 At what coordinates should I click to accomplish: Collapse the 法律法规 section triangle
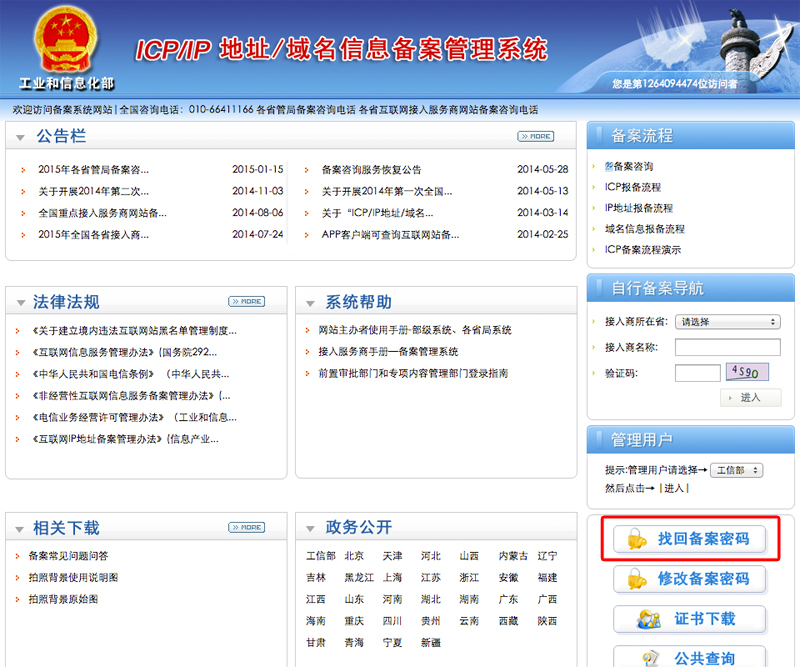21,303
